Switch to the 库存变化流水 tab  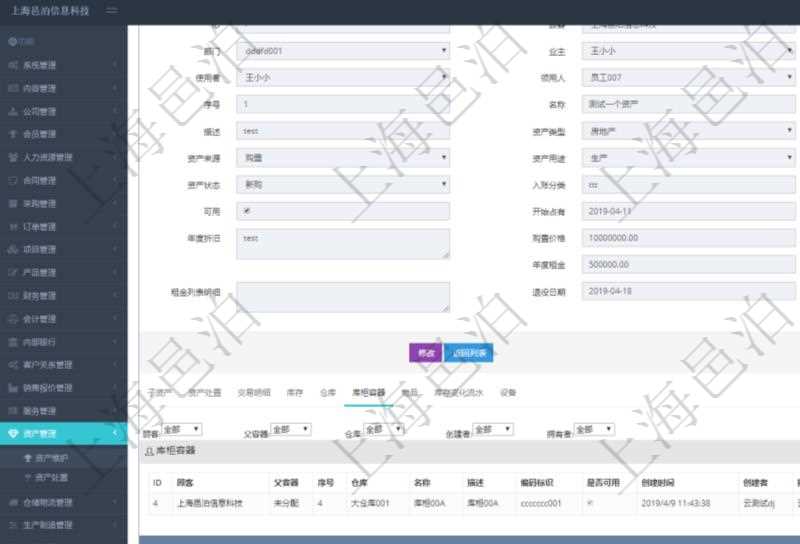[x=458, y=393]
